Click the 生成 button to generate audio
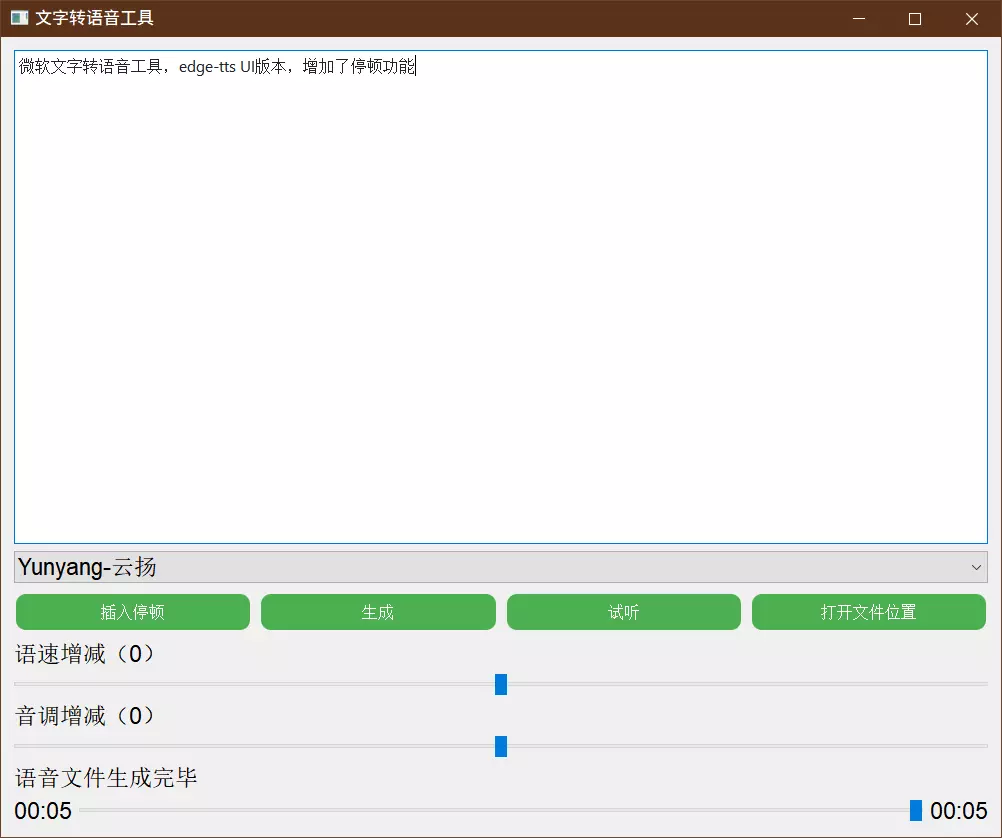1002x838 pixels. click(x=378, y=612)
